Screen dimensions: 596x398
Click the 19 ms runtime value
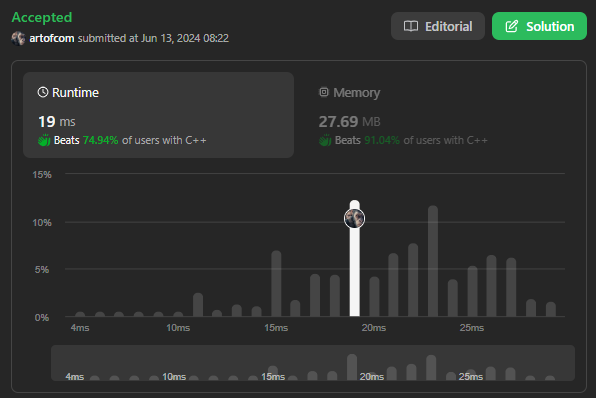(57, 122)
